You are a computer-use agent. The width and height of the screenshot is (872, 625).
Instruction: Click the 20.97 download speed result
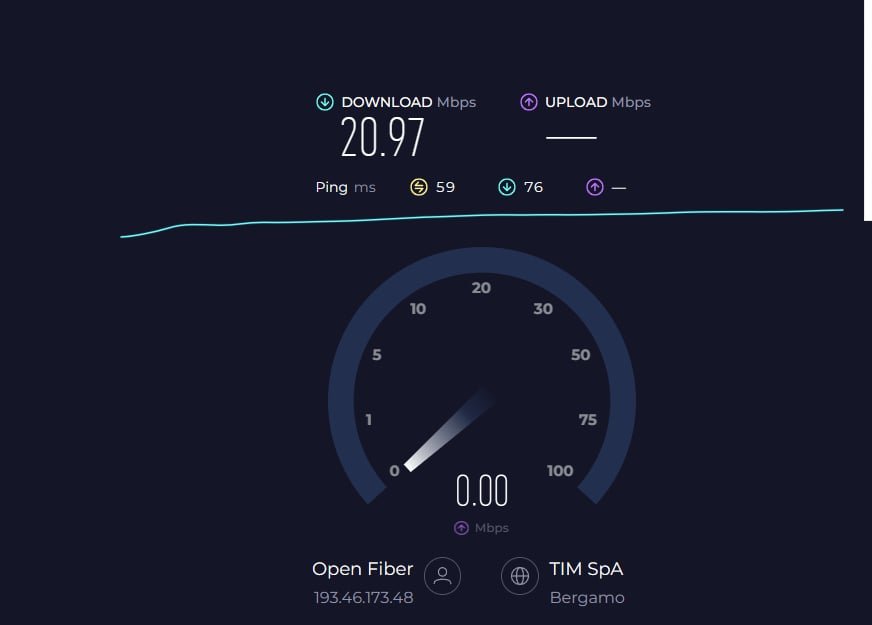382,137
